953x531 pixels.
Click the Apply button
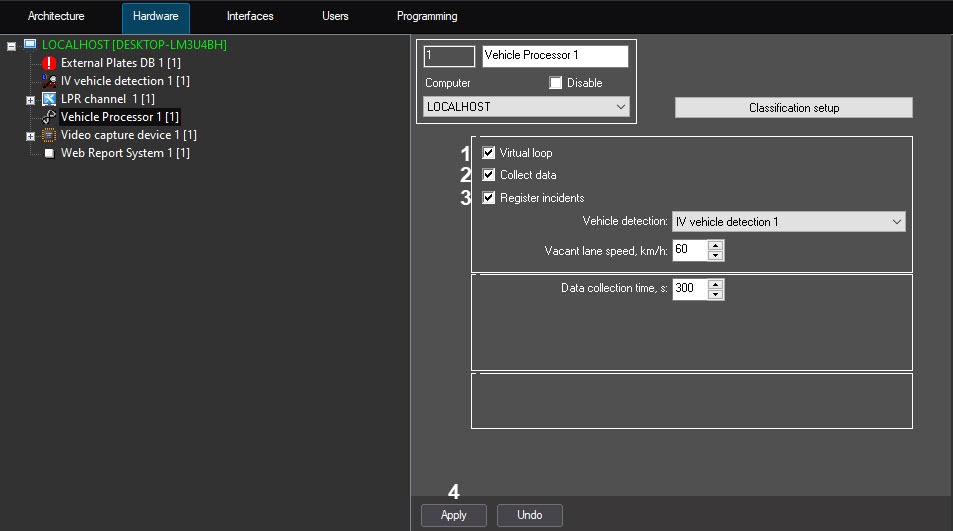(453, 515)
